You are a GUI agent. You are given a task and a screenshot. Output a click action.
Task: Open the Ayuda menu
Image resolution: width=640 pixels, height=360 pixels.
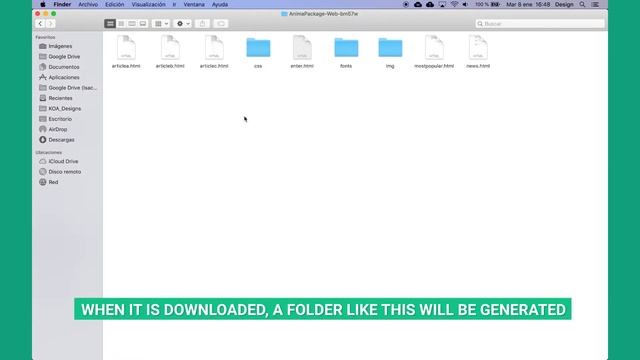[220, 4]
